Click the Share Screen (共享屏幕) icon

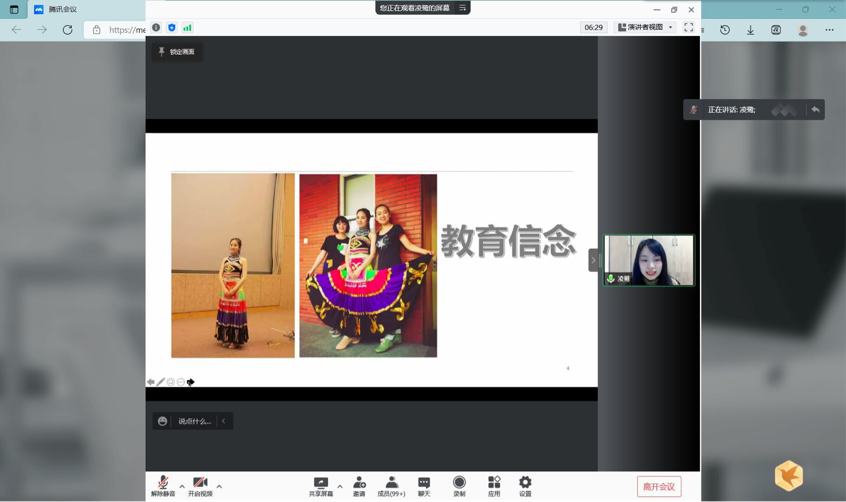[321, 486]
